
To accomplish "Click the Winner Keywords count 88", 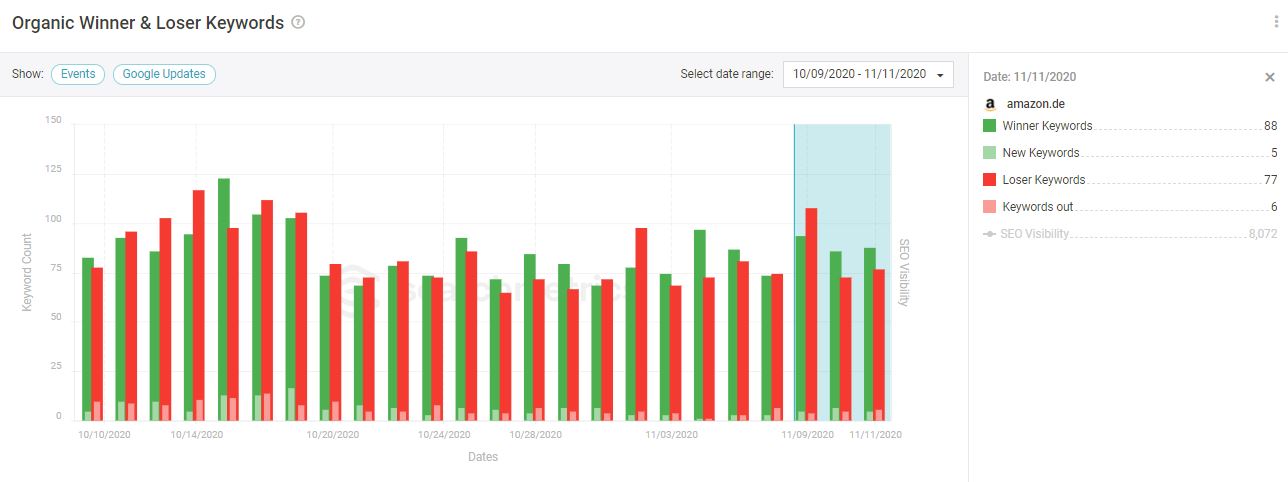I will point(1270,126).
